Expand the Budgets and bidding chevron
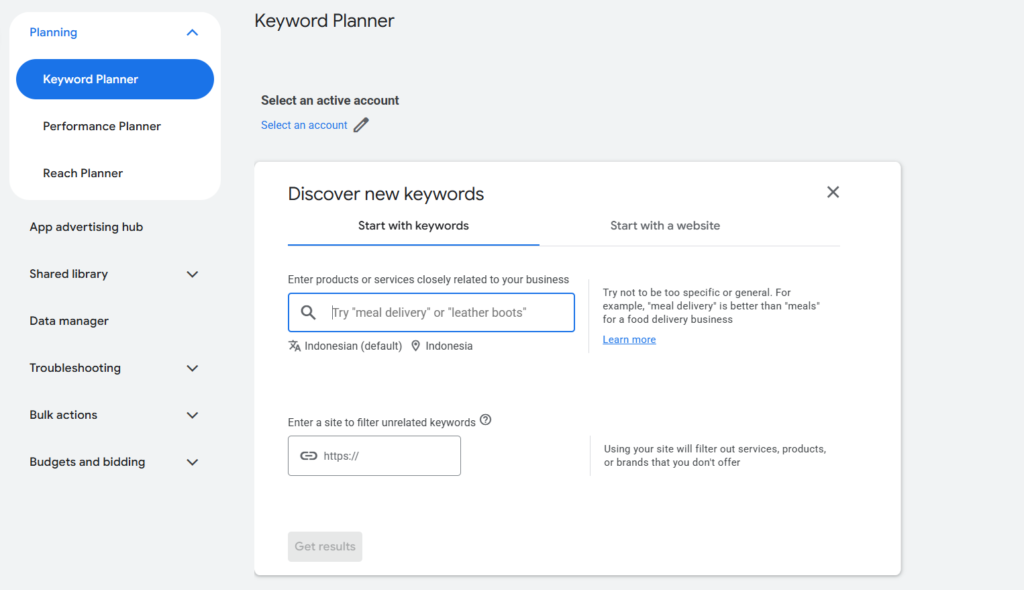Image resolution: width=1024 pixels, height=590 pixels. click(192, 463)
